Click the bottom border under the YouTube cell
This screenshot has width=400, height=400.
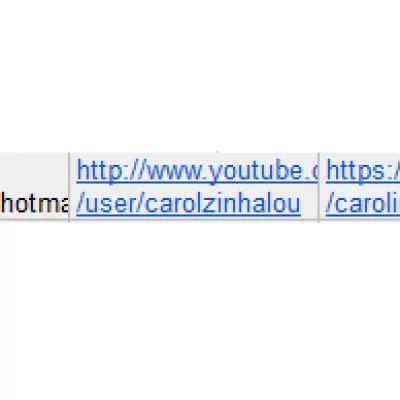pos(194,219)
